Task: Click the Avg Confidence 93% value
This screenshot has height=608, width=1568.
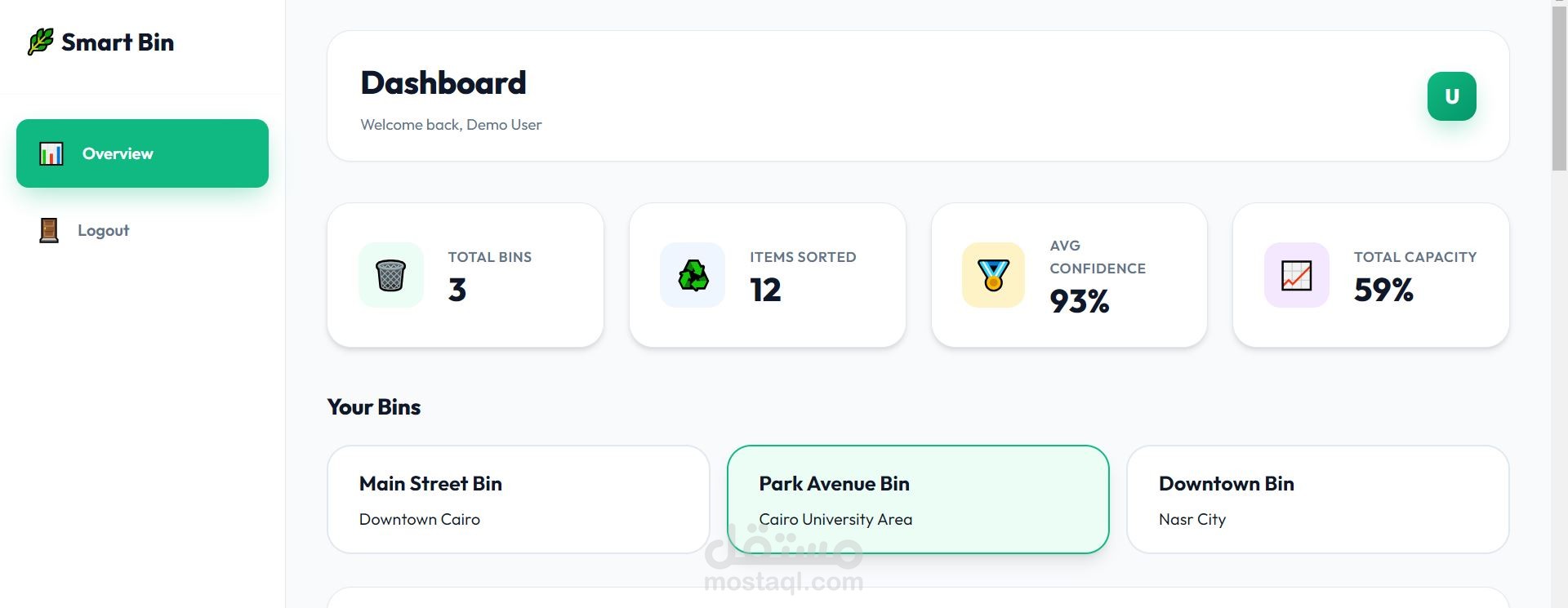Action: point(1079,302)
